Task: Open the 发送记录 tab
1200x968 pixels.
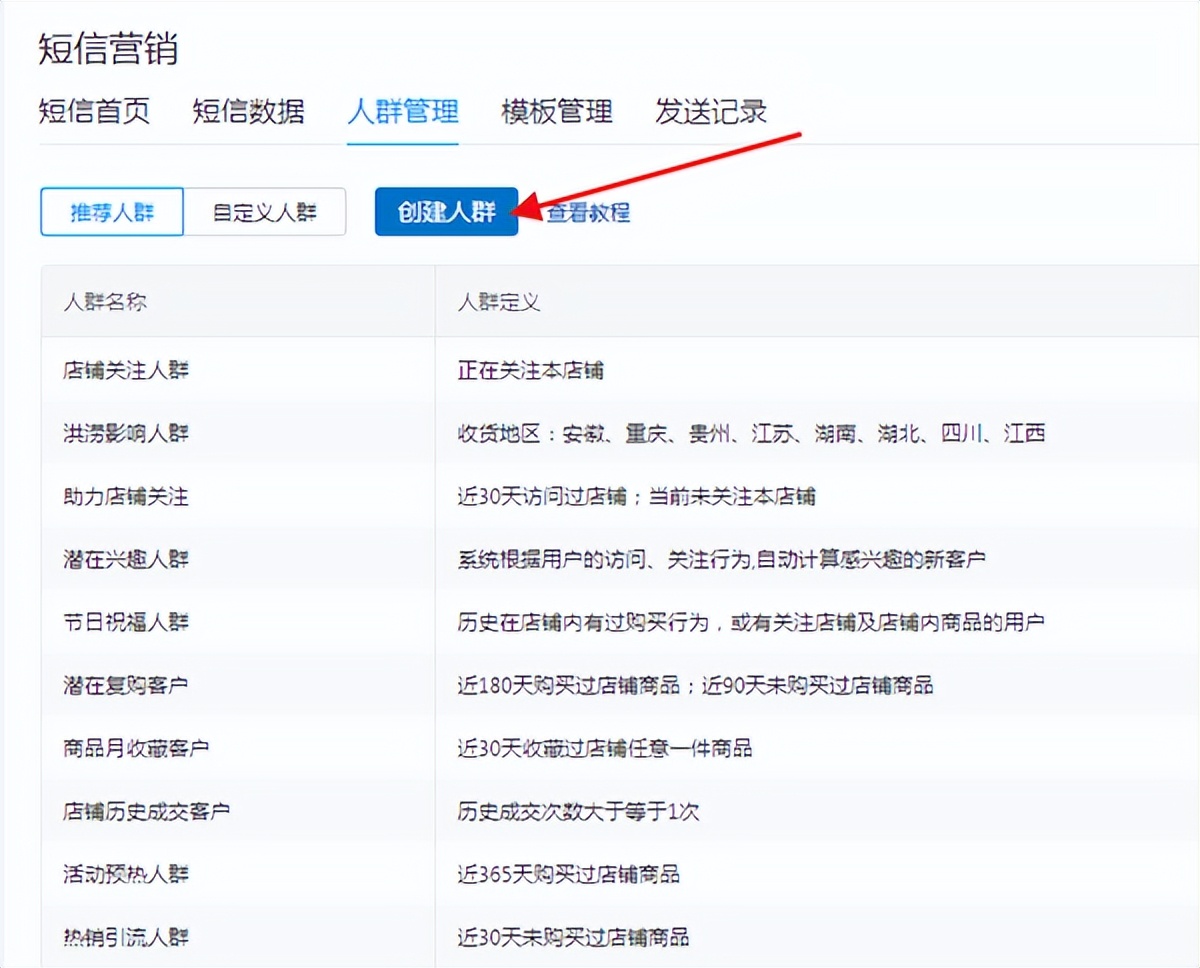Action: click(711, 111)
